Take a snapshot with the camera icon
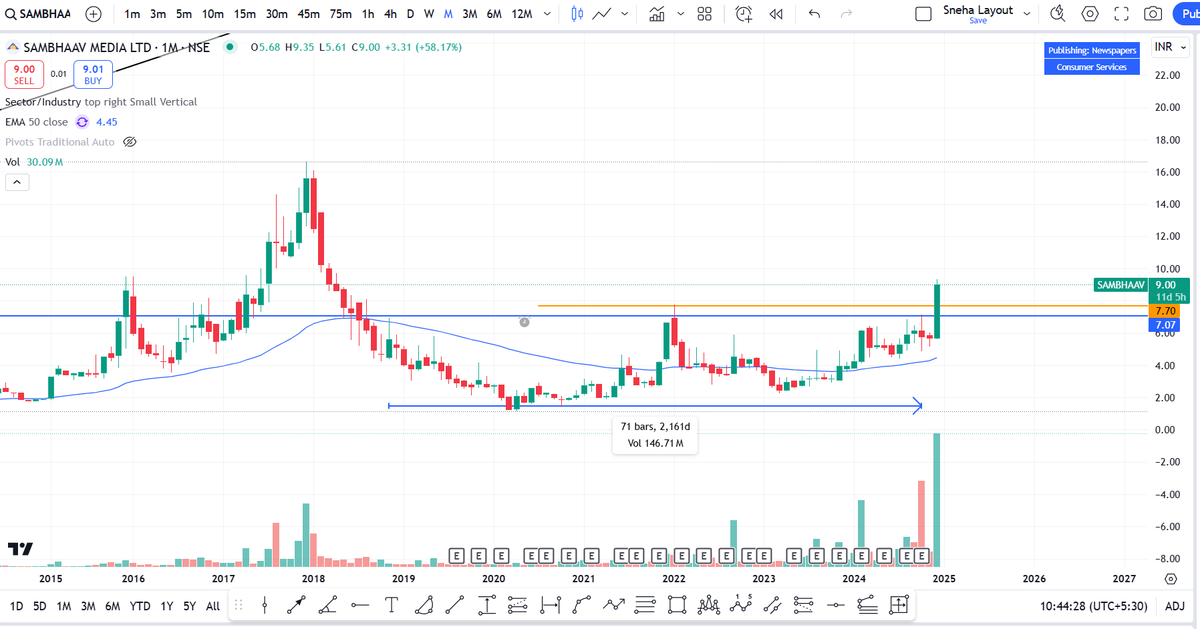1200x629 pixels. tap(1153, 14)
